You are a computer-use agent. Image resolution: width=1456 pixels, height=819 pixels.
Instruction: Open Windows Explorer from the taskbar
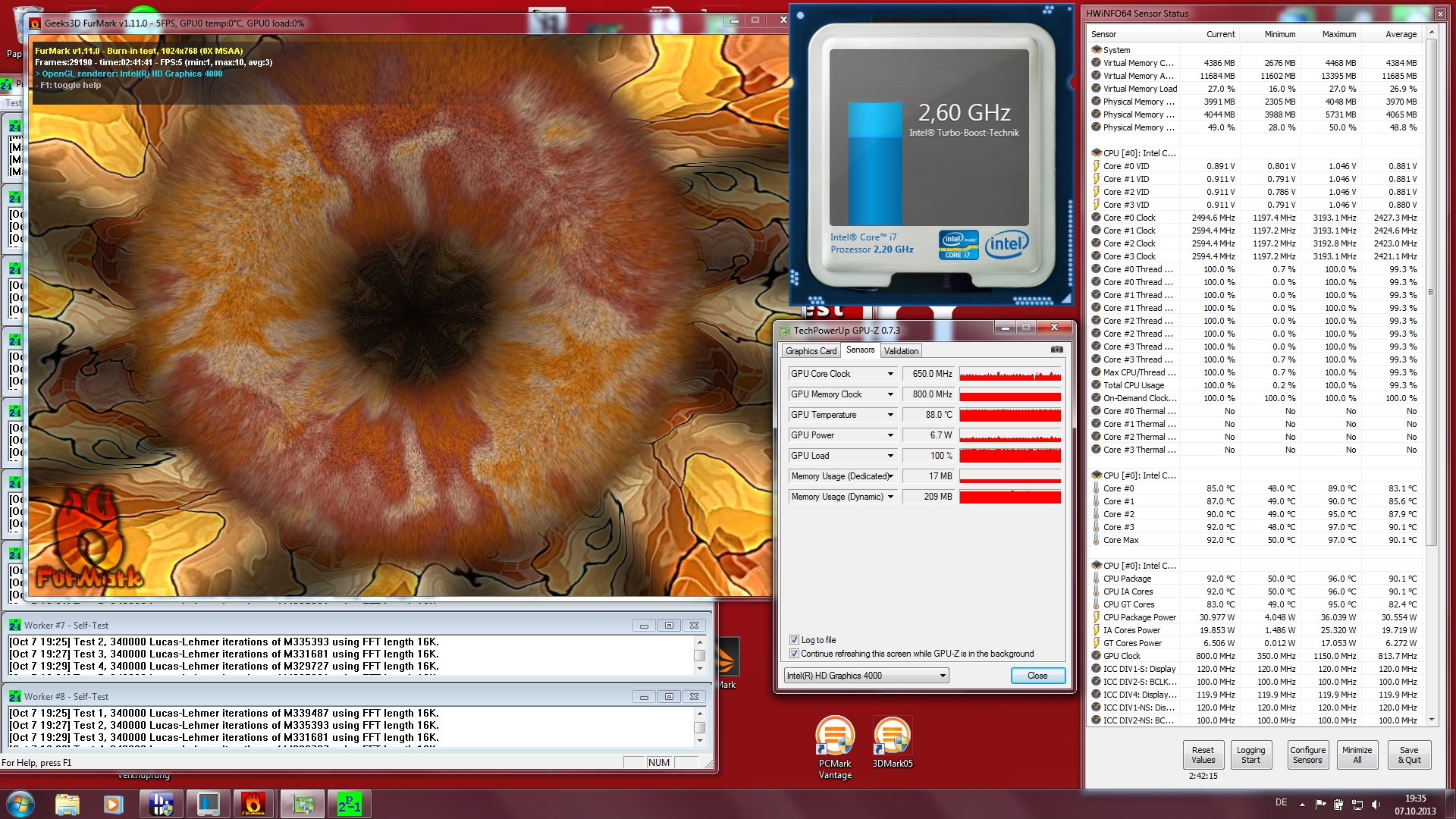67,804
